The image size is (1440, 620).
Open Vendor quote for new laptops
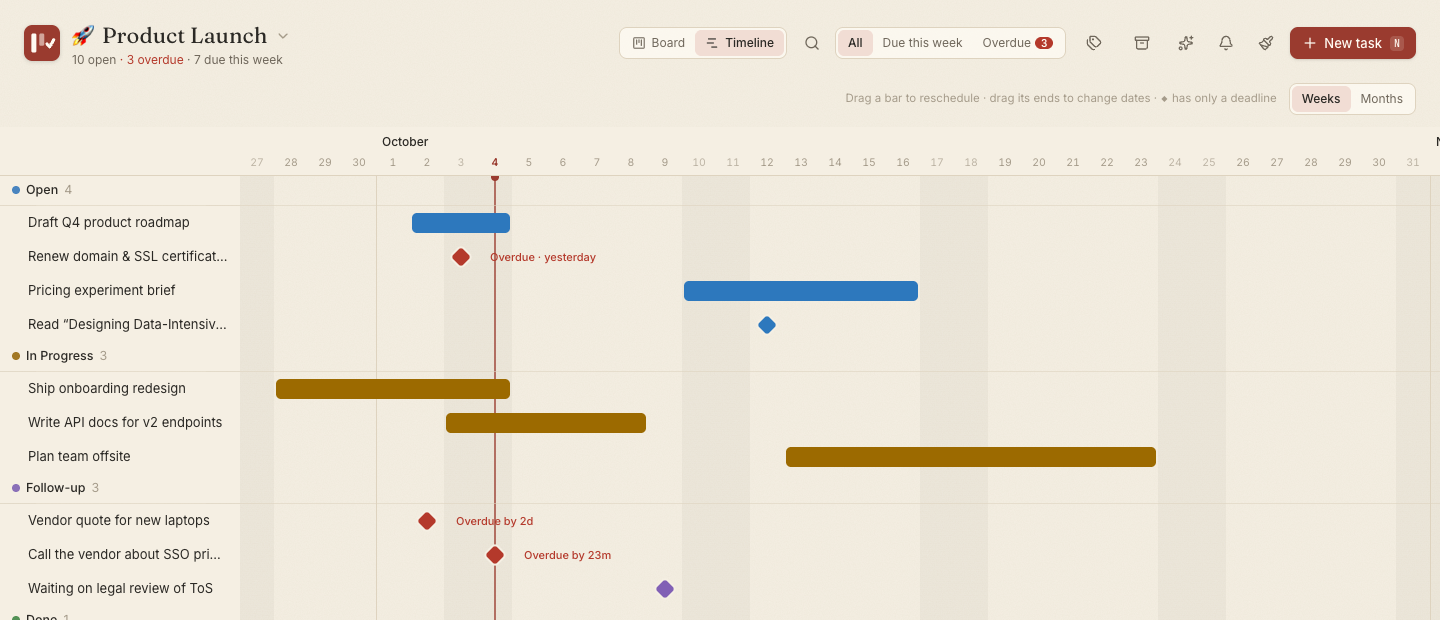120,521
